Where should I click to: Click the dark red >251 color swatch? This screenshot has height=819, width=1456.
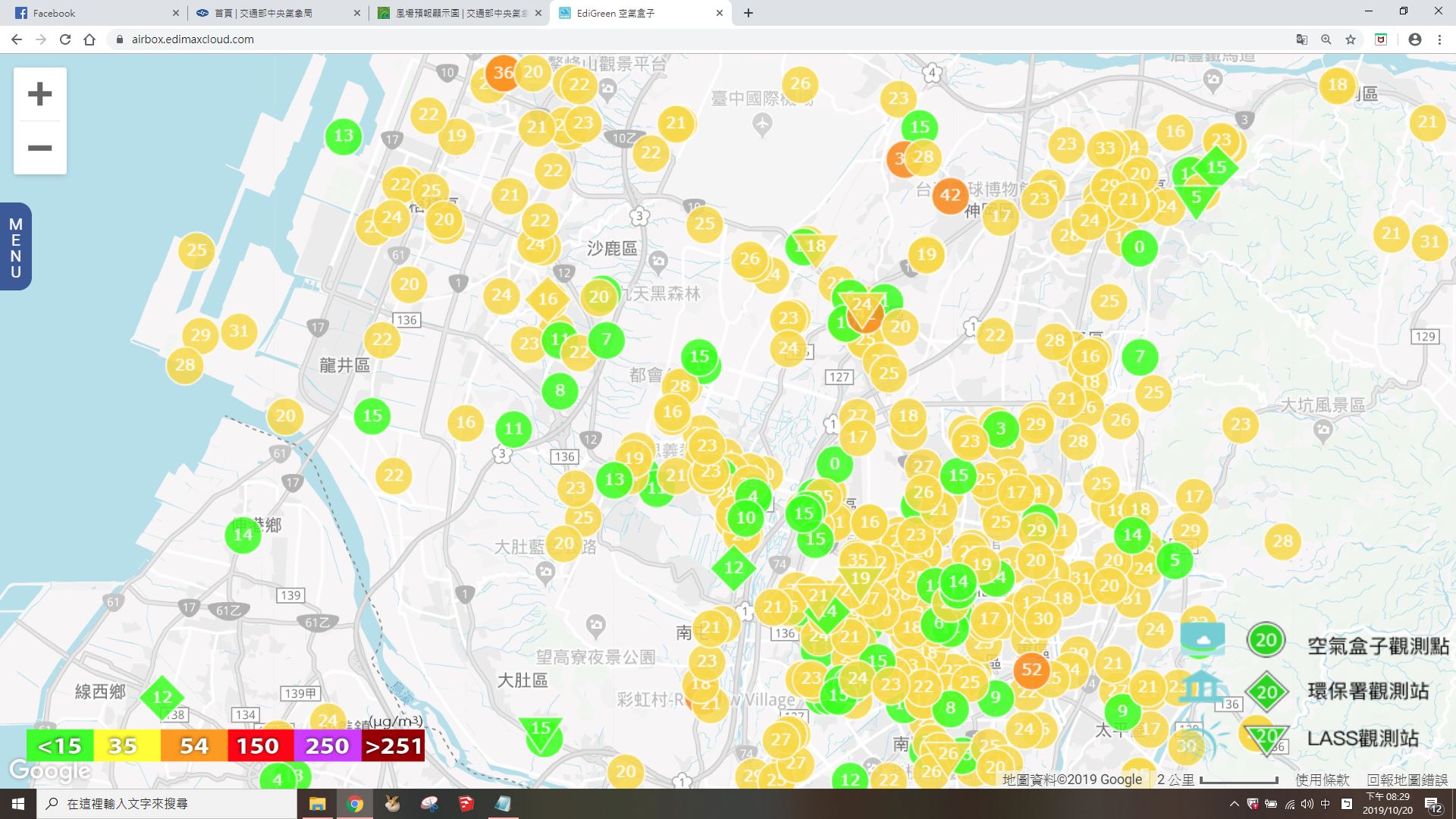click(x=393, y=746)
